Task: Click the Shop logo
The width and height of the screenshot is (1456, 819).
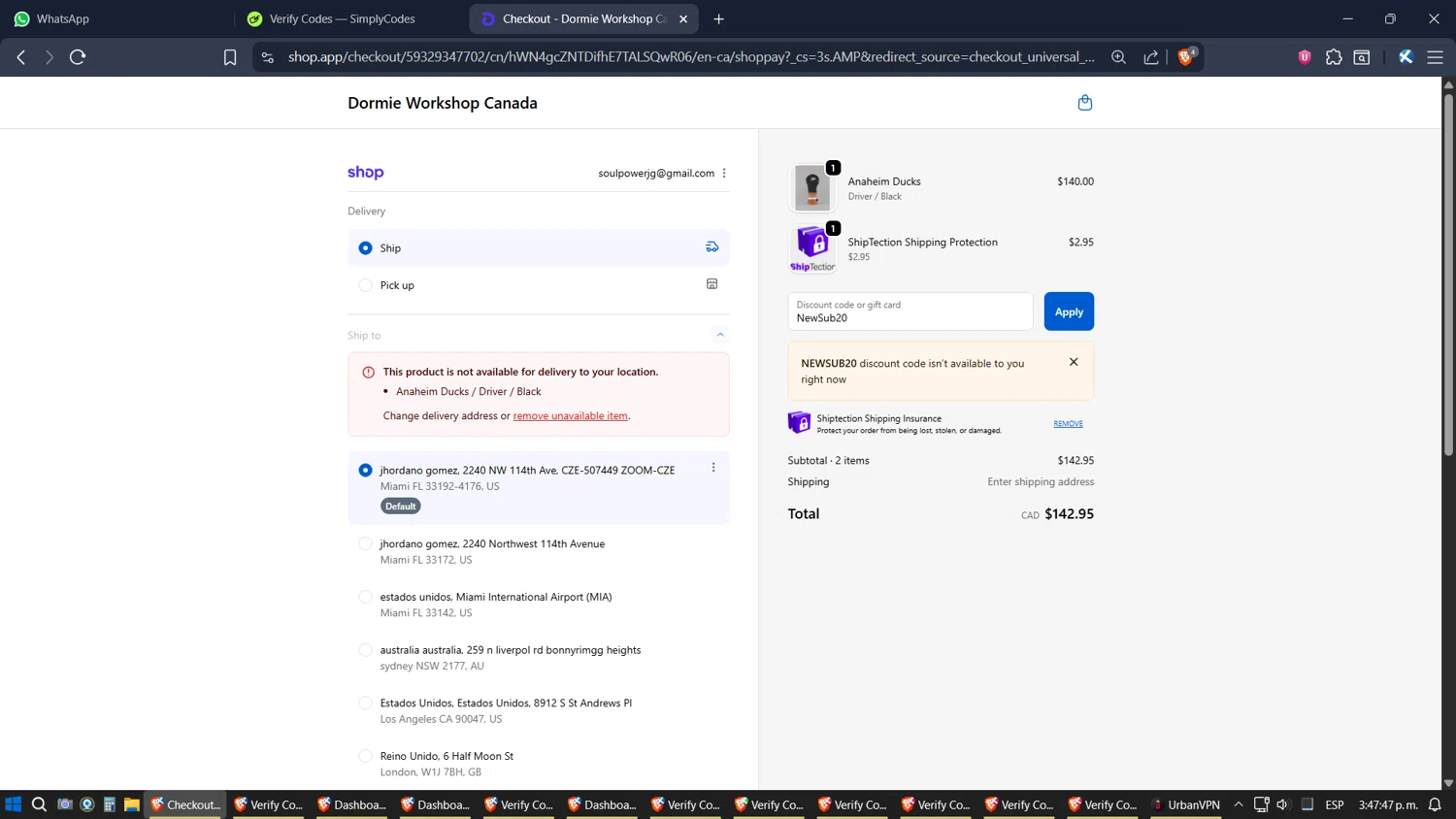Action: [x=366, y=173]
